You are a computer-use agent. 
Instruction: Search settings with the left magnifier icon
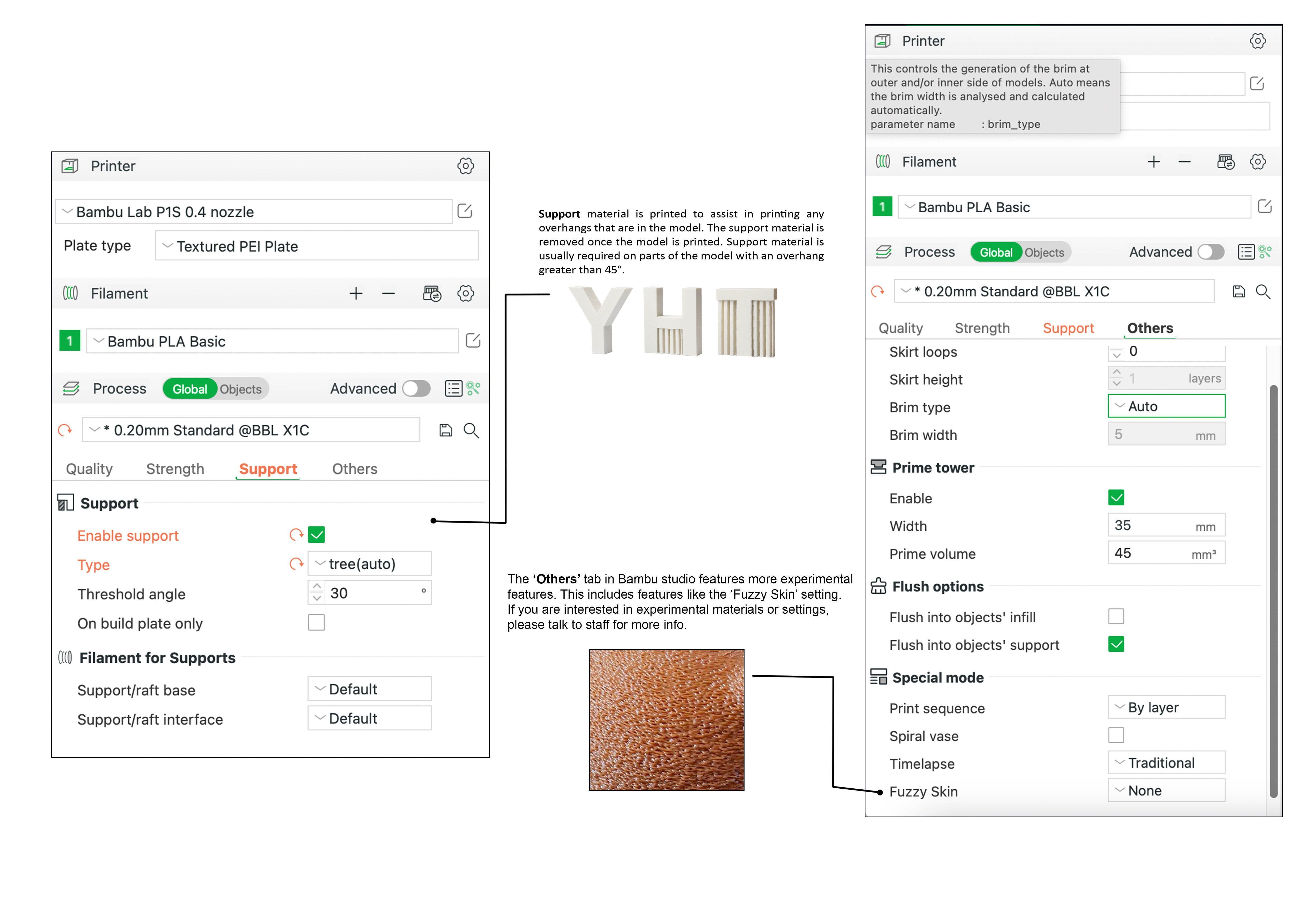(x=471, y=430)
